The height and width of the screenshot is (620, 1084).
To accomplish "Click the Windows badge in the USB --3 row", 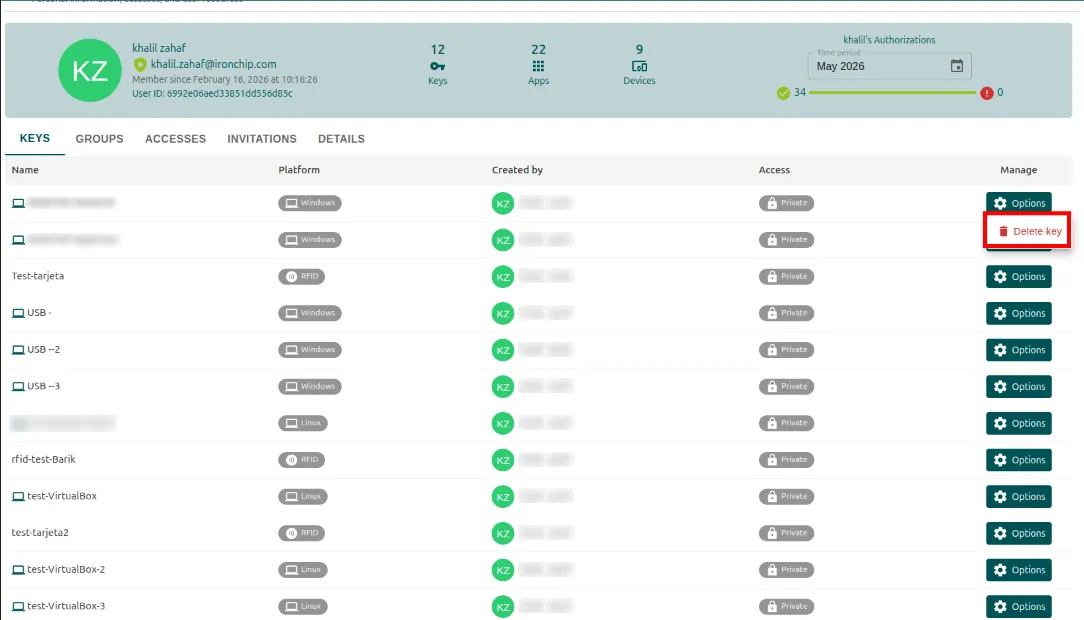I will point(310,386).
